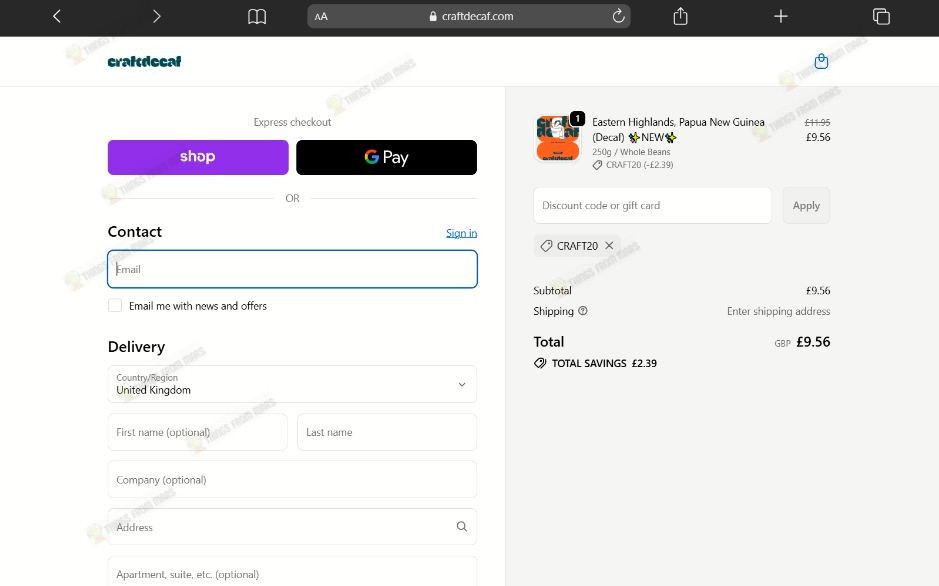Click the CRAFT20 applied discount tag
This screenshot has height=586, width=939.
577,245
